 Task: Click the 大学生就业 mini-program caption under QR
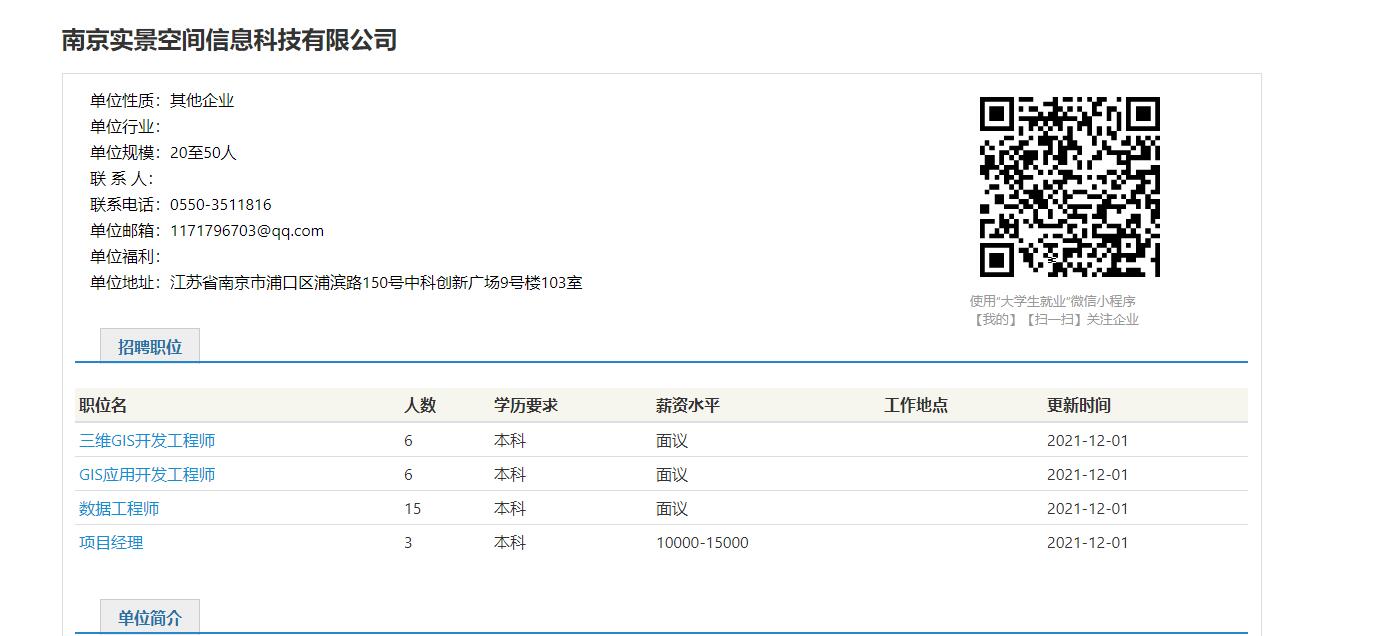[1053, 301]
